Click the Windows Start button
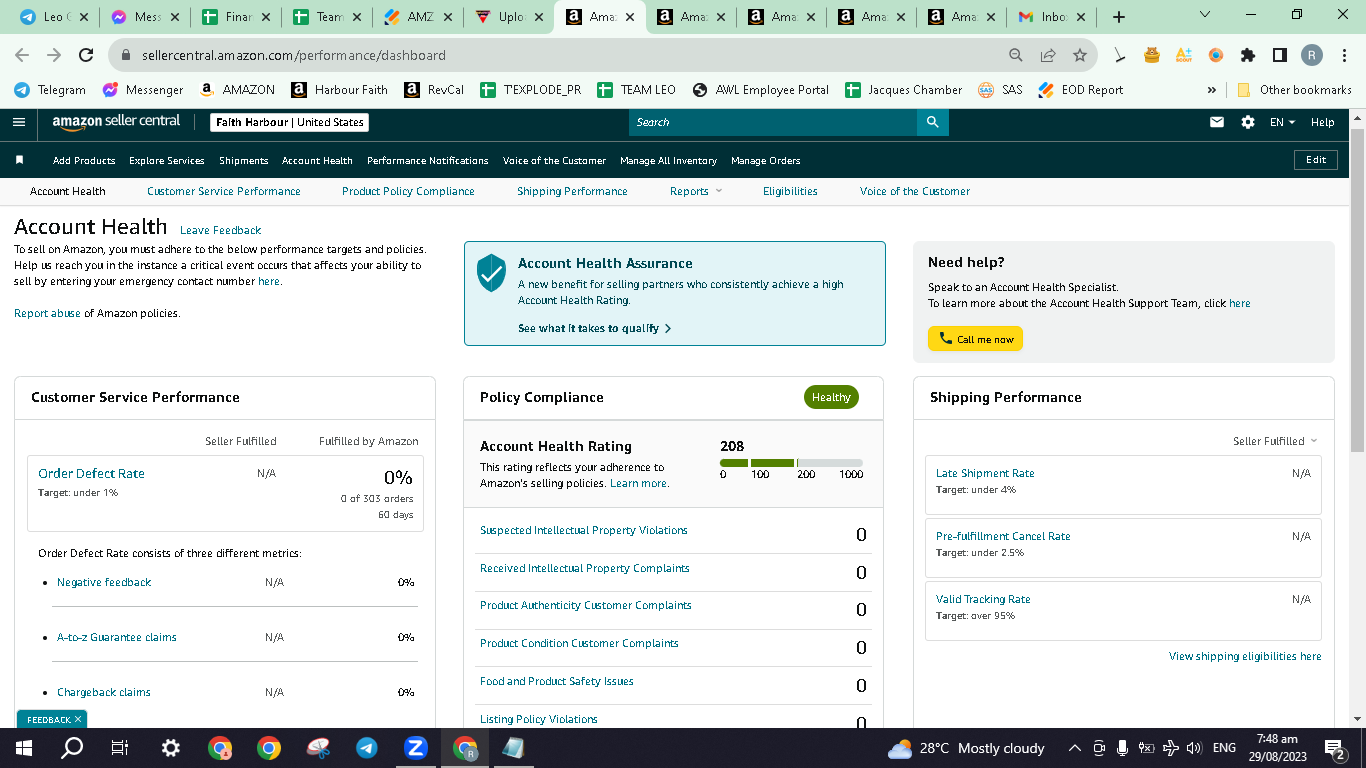Viewport: 1366px width, 768px height. pyautogui.click(x=24, y=748)
